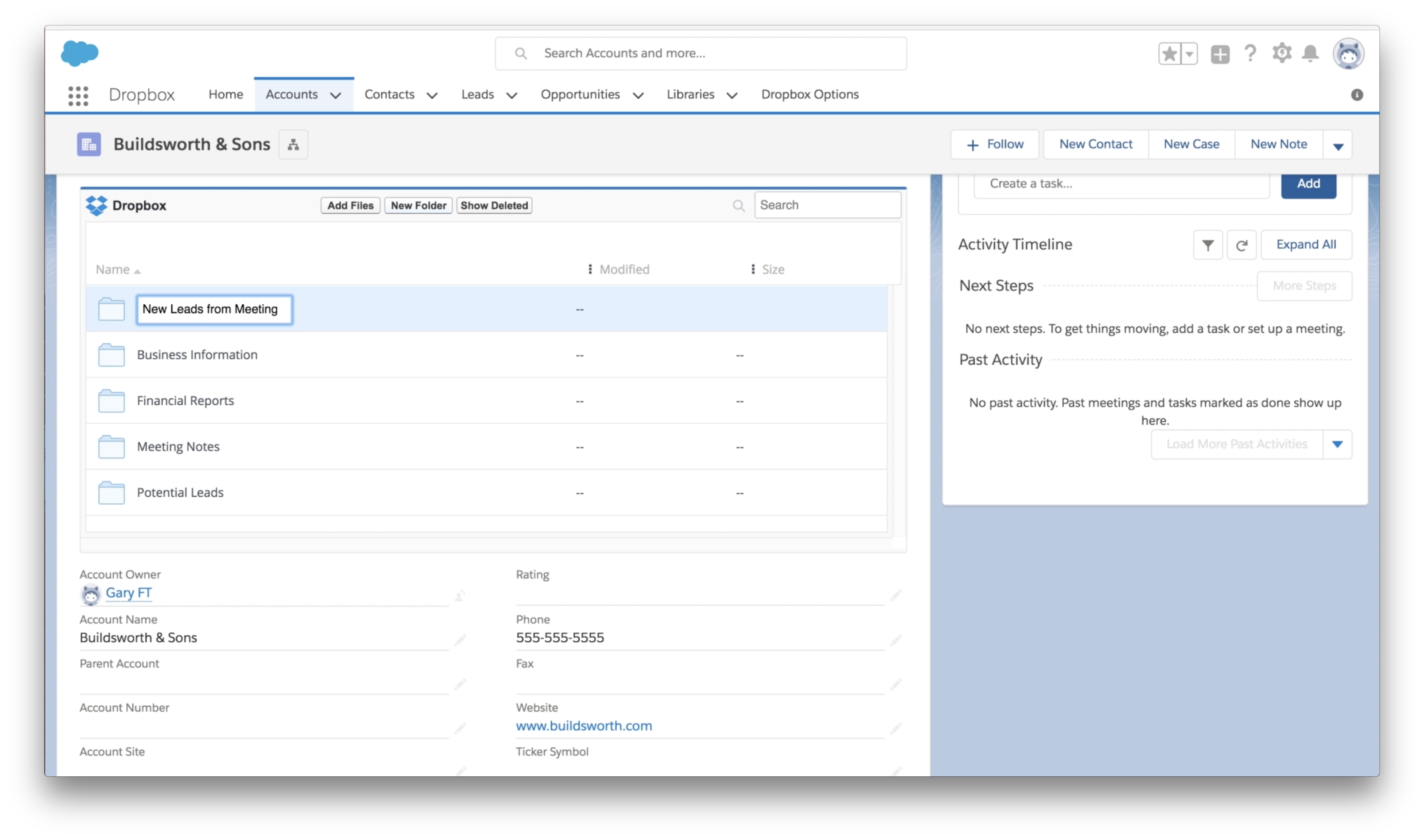This screenshot has width=1424, height=840.
Task: Click the account hierarchy icon next to Buildsworth
Action: click(x=294, y=143)
